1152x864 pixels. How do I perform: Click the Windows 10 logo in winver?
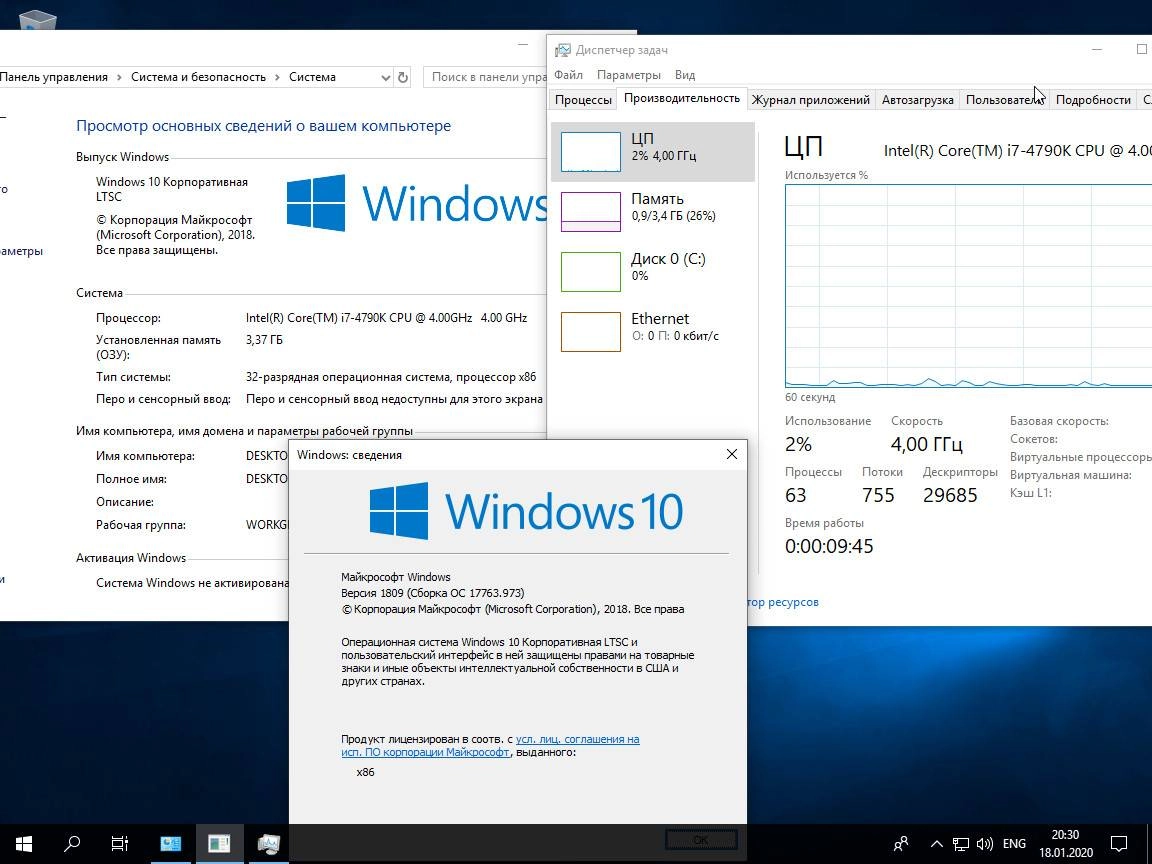526,511
